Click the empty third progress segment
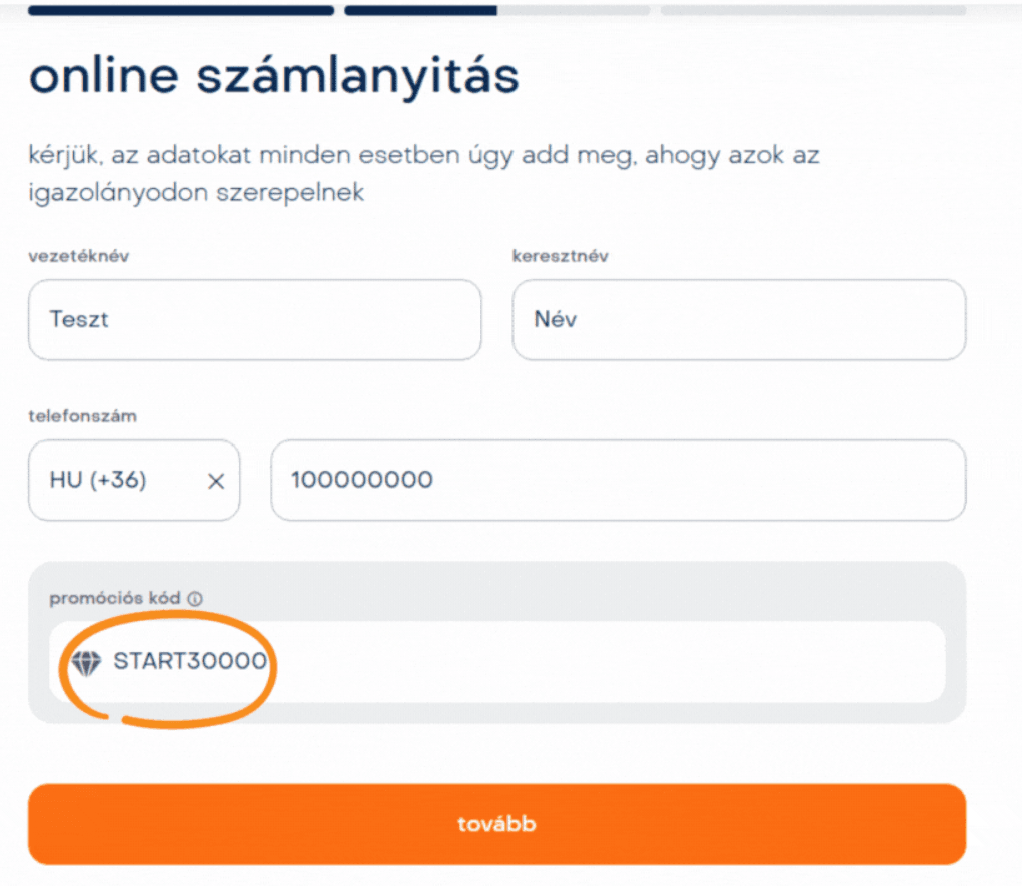This screenshot has width=1022, height=886. [x=813, y=10]
